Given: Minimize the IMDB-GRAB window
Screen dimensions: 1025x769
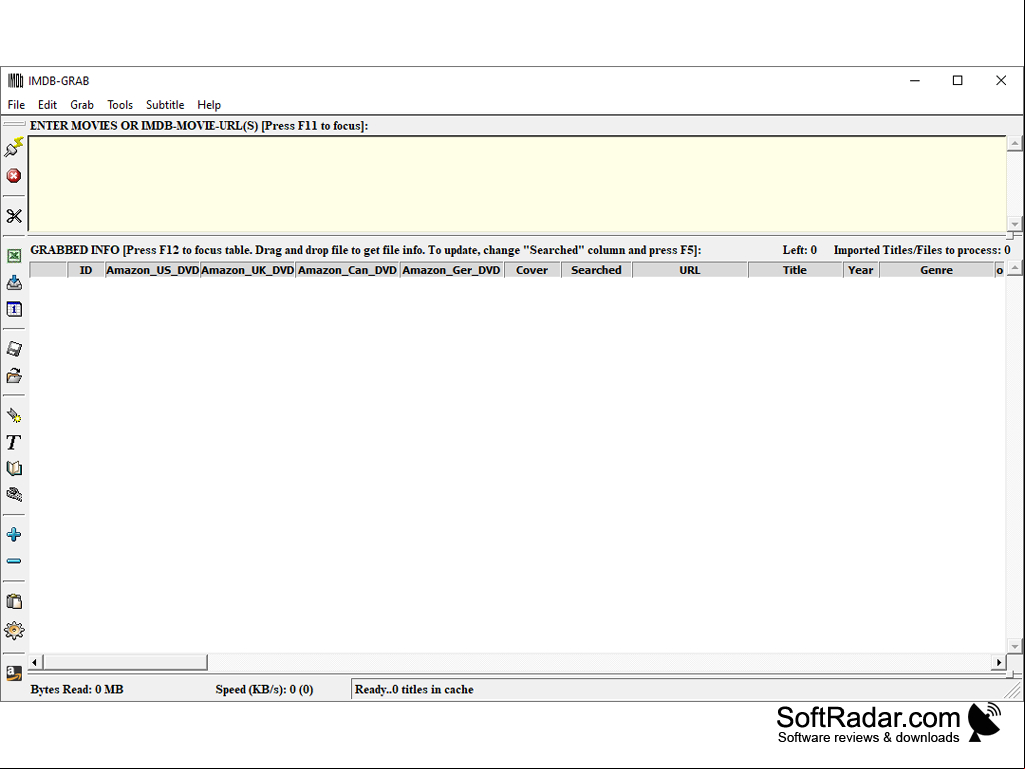Looking at the screenshot, I should click(x=915, y=80).
